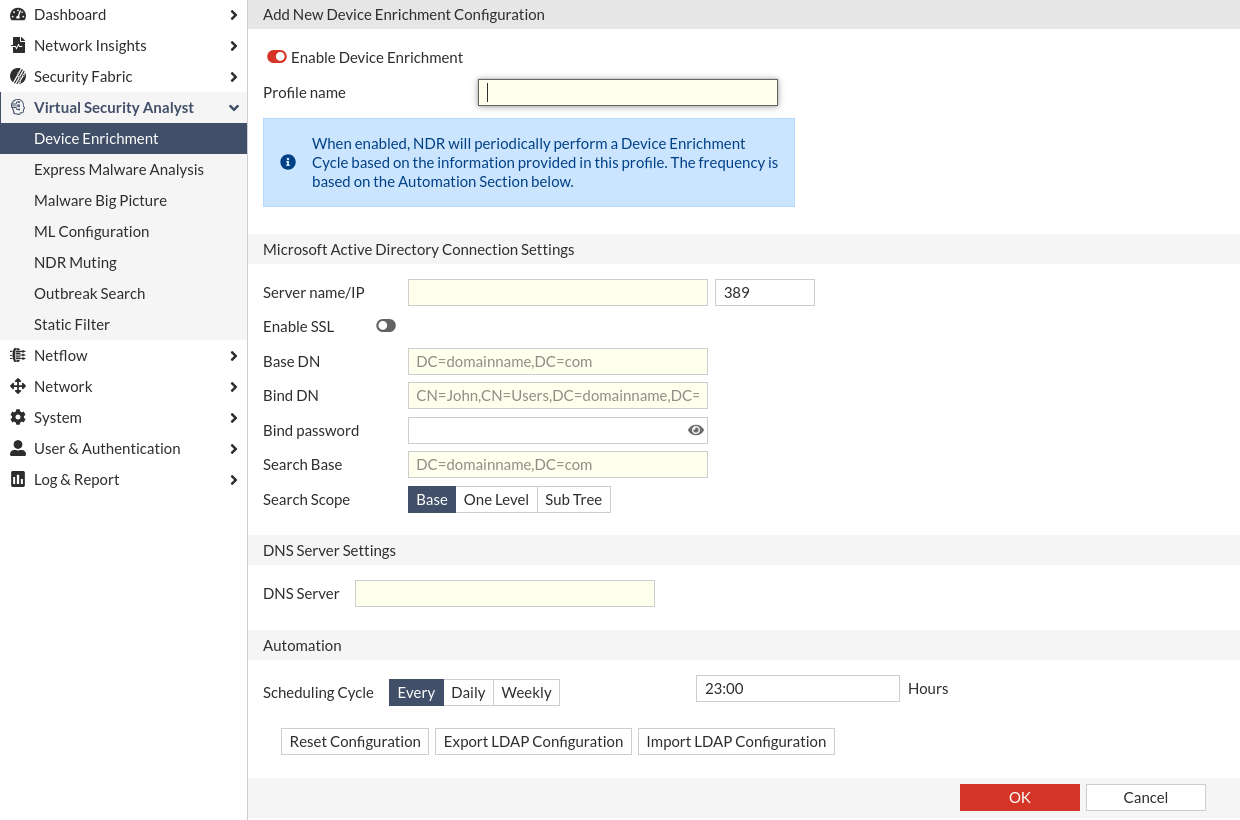1240x820 pixels.
Task: Disable the Enable Device Enrichment toggle
Action: point(277,58)
